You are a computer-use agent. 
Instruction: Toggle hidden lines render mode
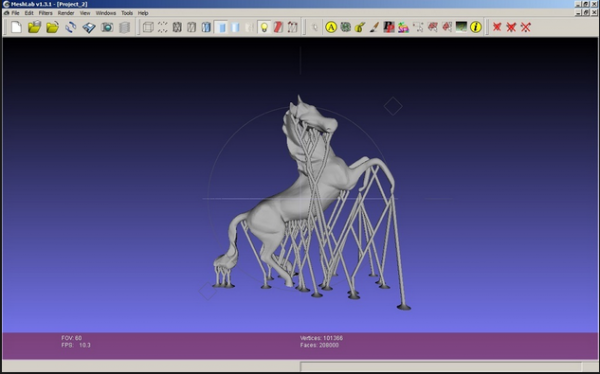[x=192, y=27]
